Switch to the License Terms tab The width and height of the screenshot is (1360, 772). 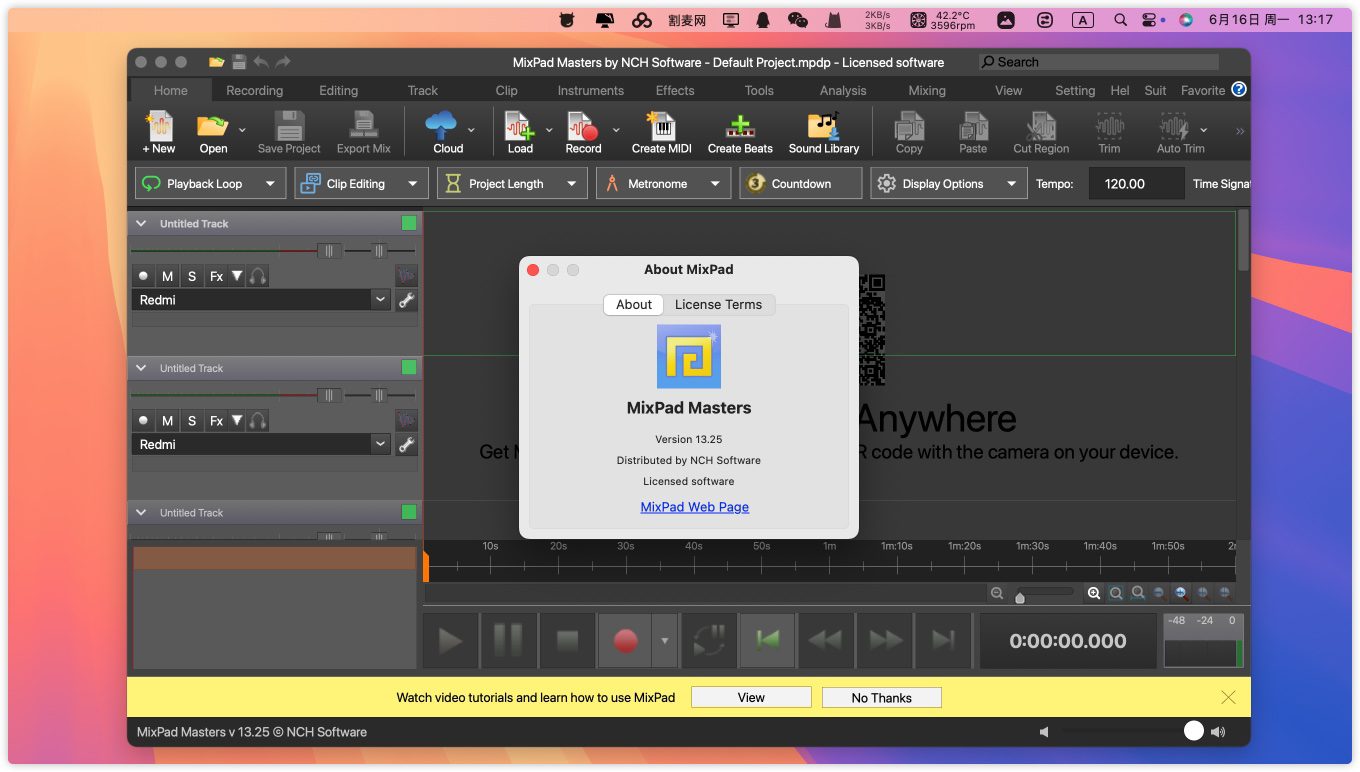[718, 305]
